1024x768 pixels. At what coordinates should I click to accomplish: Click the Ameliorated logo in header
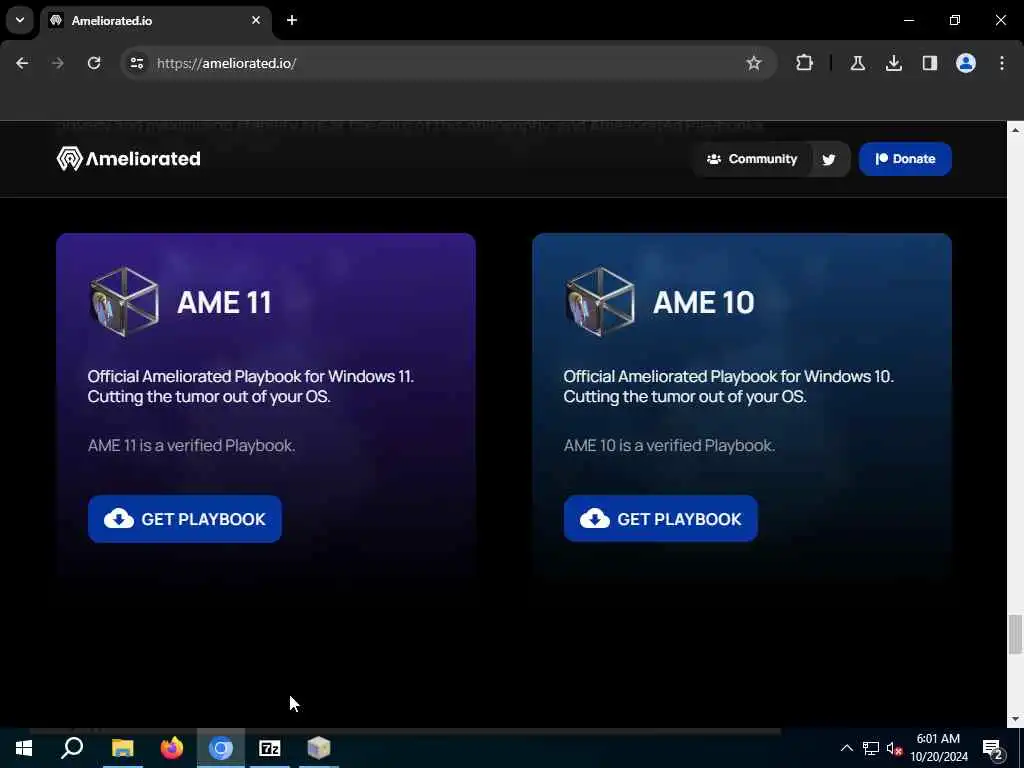[129, 159]
